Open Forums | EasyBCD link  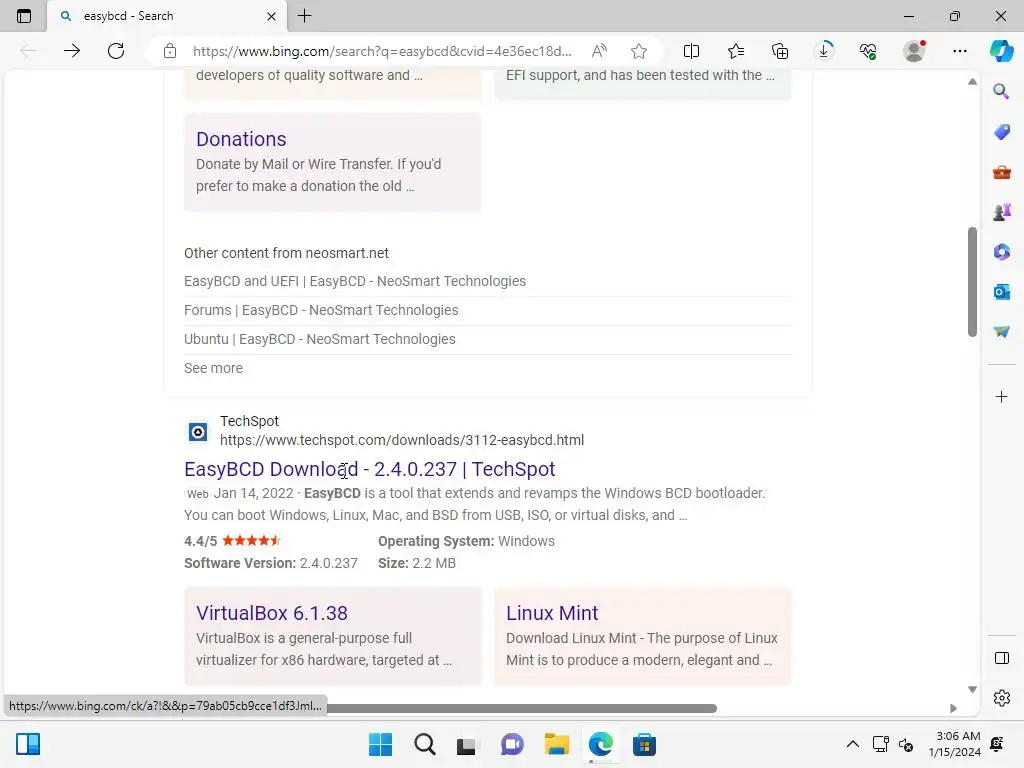tap(321, 310)
